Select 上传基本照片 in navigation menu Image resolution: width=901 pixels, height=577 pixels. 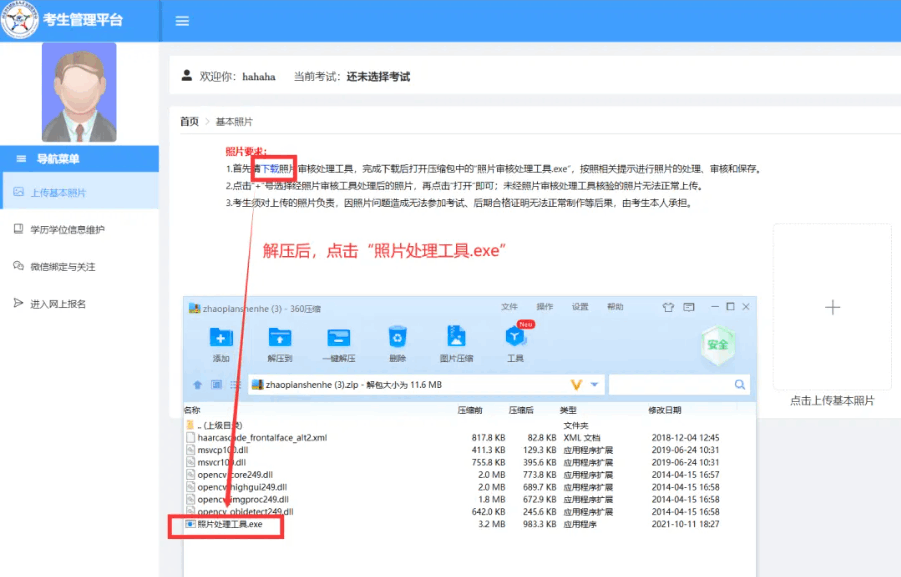click(58, 193)
